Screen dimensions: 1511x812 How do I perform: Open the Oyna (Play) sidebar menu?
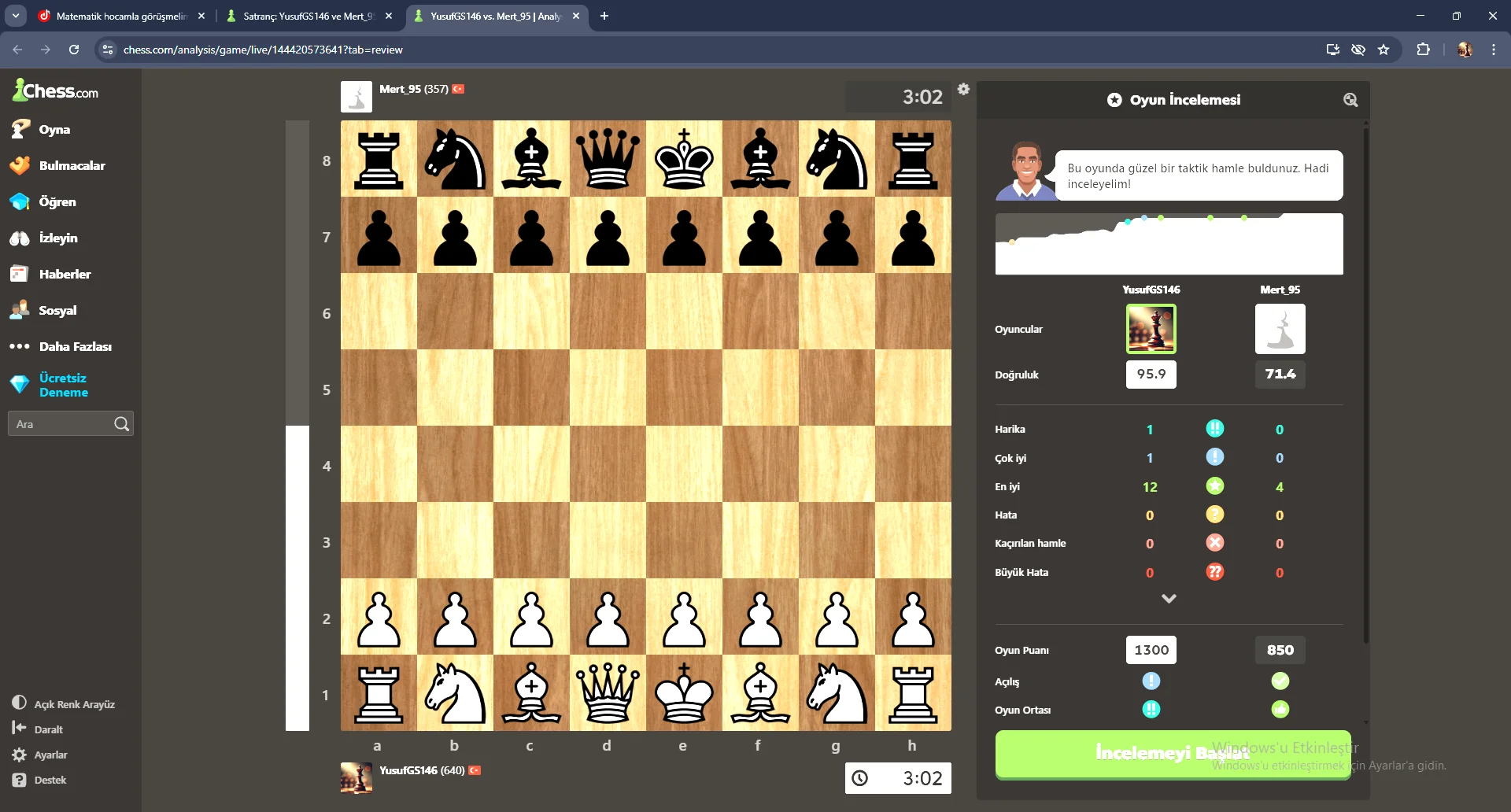point(41,130)
